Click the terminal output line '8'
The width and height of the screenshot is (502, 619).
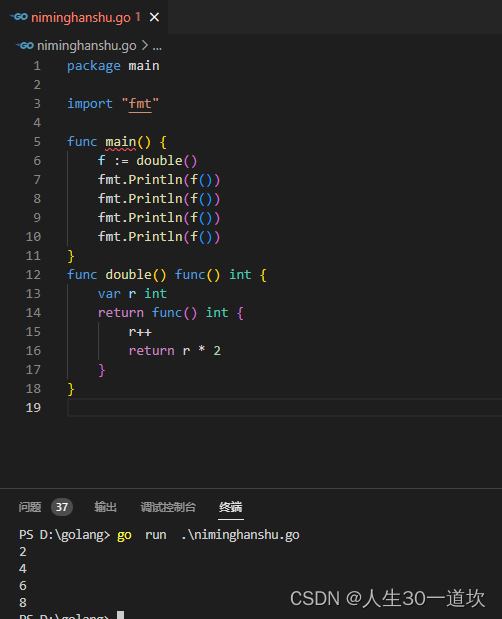(23, 603)
